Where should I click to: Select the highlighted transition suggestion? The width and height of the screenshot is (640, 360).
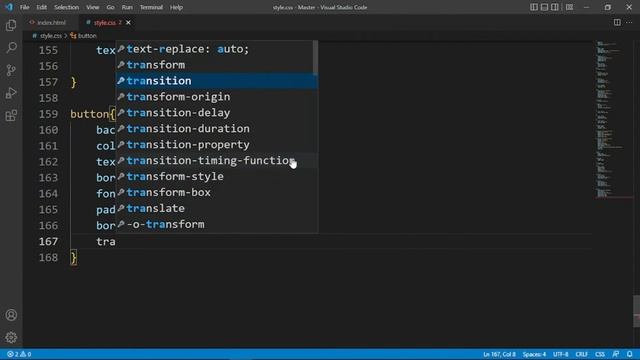click(x=217, y=81)
